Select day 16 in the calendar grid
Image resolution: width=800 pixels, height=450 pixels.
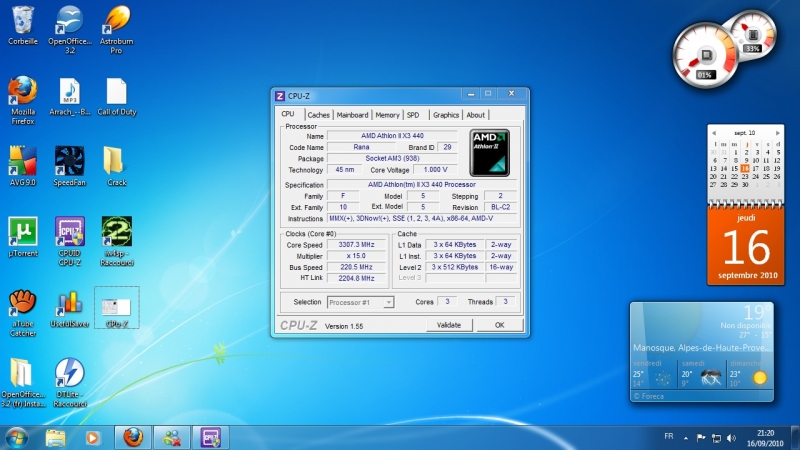[745, 168]
